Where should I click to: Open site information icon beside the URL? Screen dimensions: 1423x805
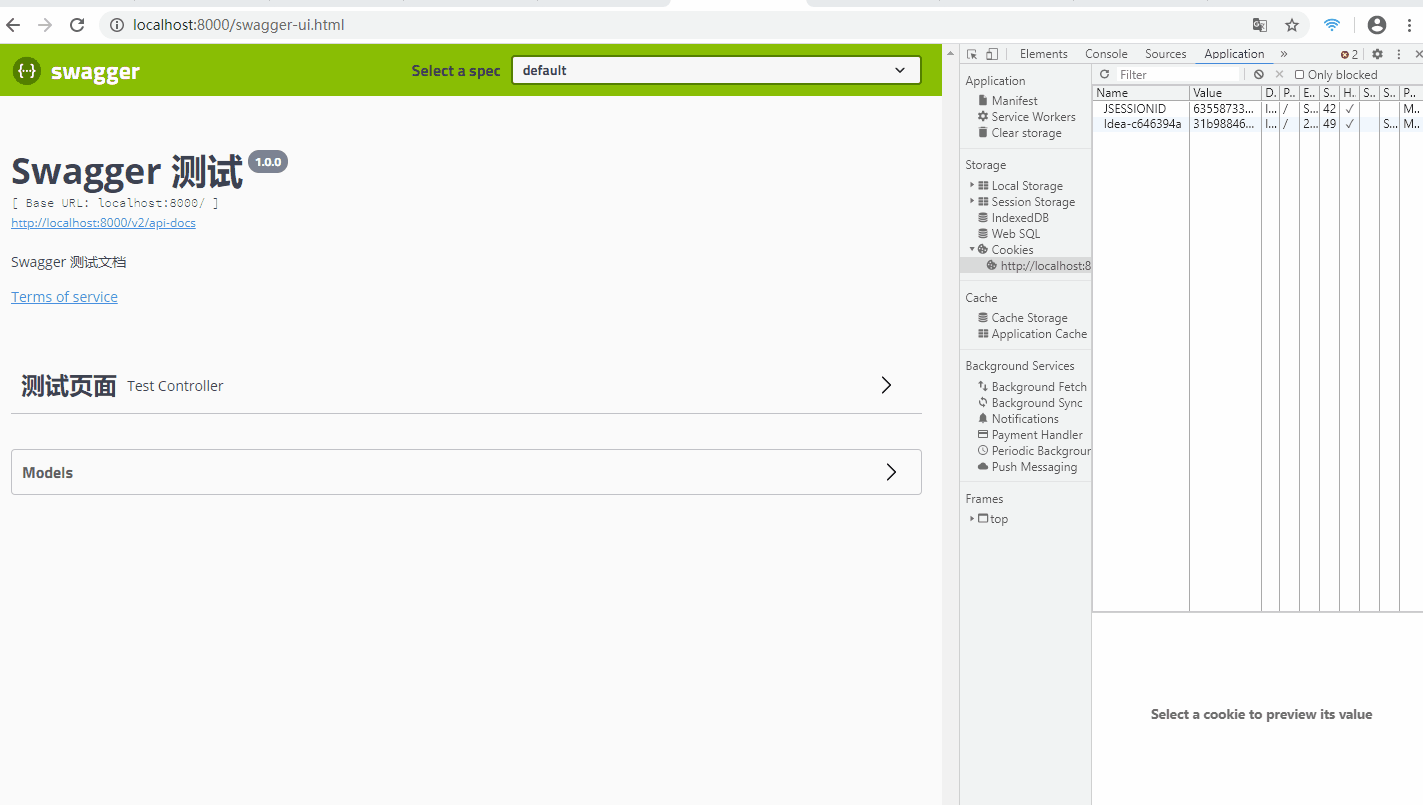[116, 25]
